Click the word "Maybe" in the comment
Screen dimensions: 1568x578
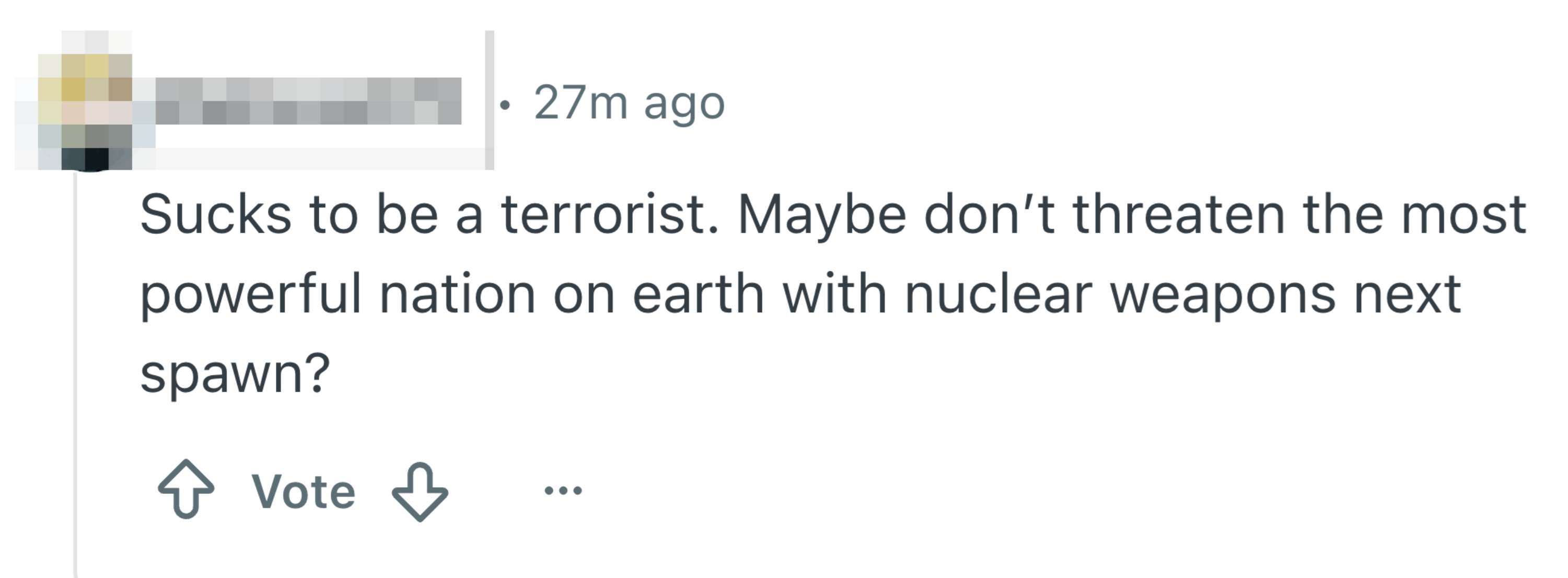pos(822,216)
